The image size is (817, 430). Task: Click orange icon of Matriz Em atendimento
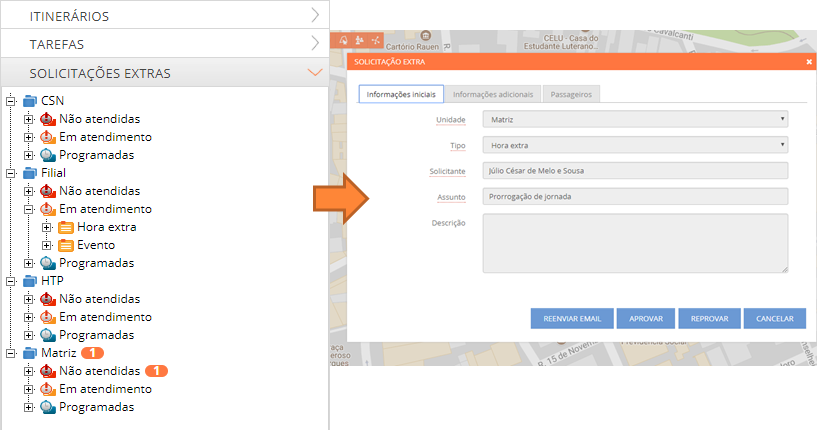pos(48,389)
